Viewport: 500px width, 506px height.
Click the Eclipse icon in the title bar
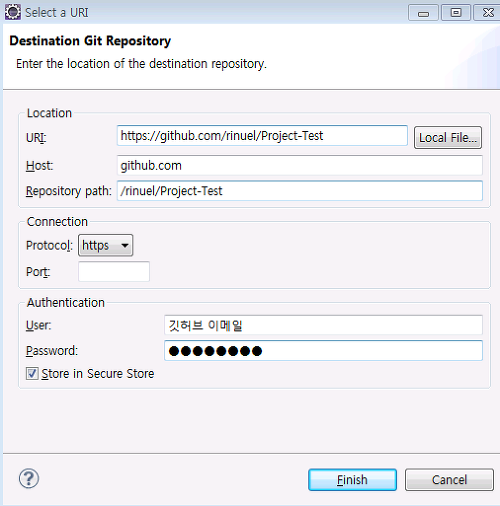(x=13, y=12)
